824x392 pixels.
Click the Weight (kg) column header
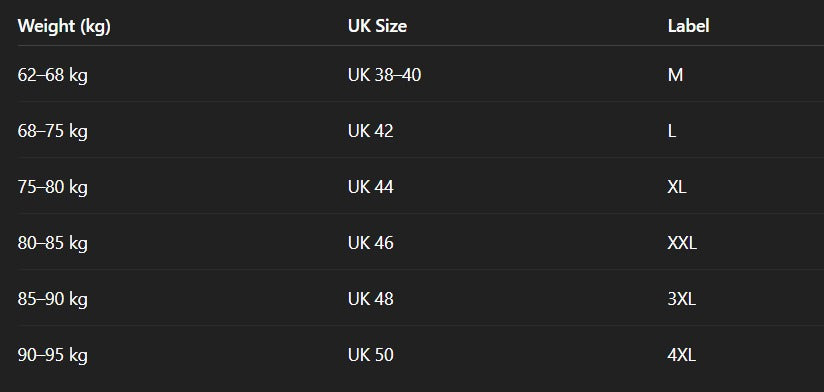64,26
